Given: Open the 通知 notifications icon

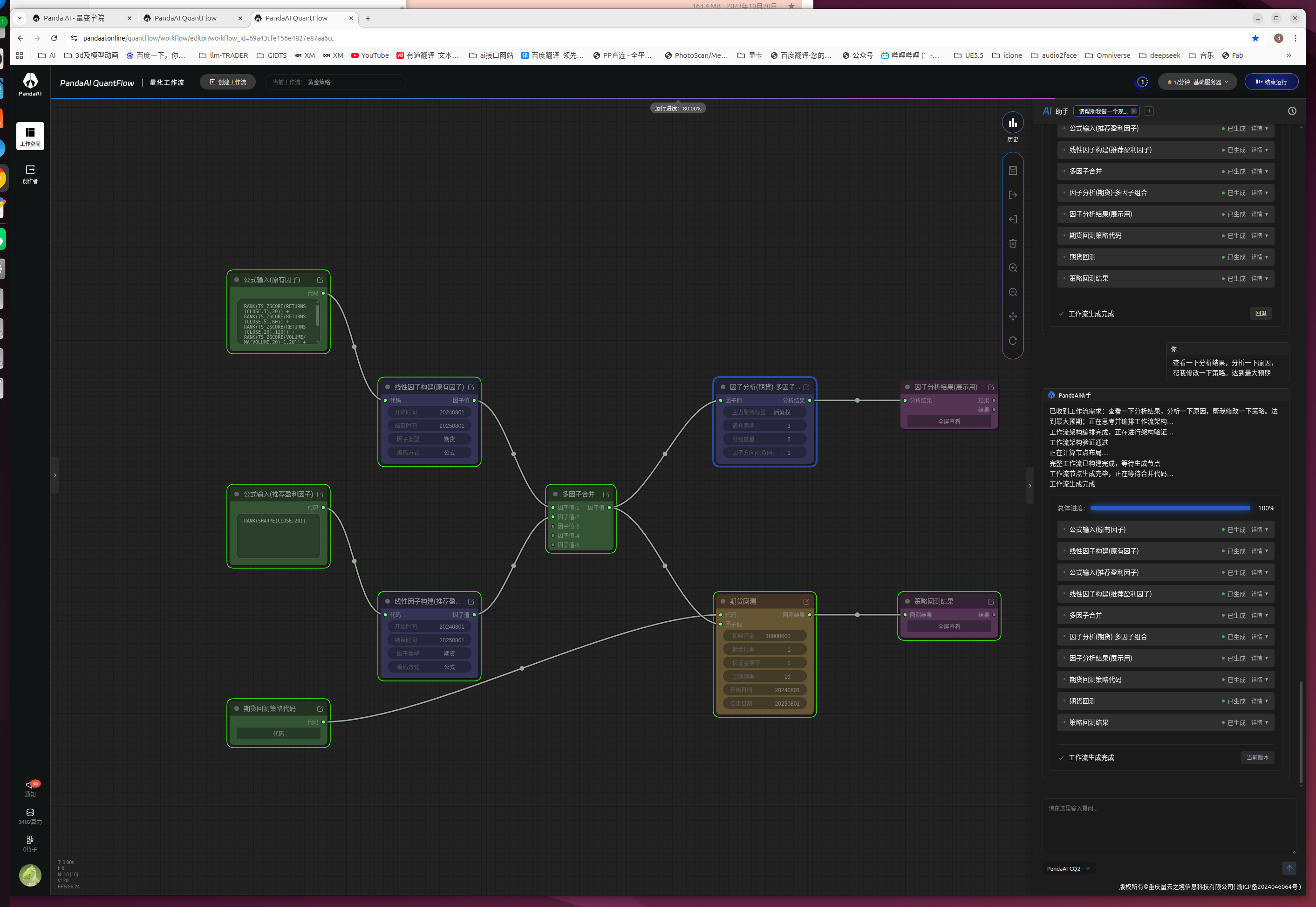Looking at the screenshot, I should [x=30, y=789].
